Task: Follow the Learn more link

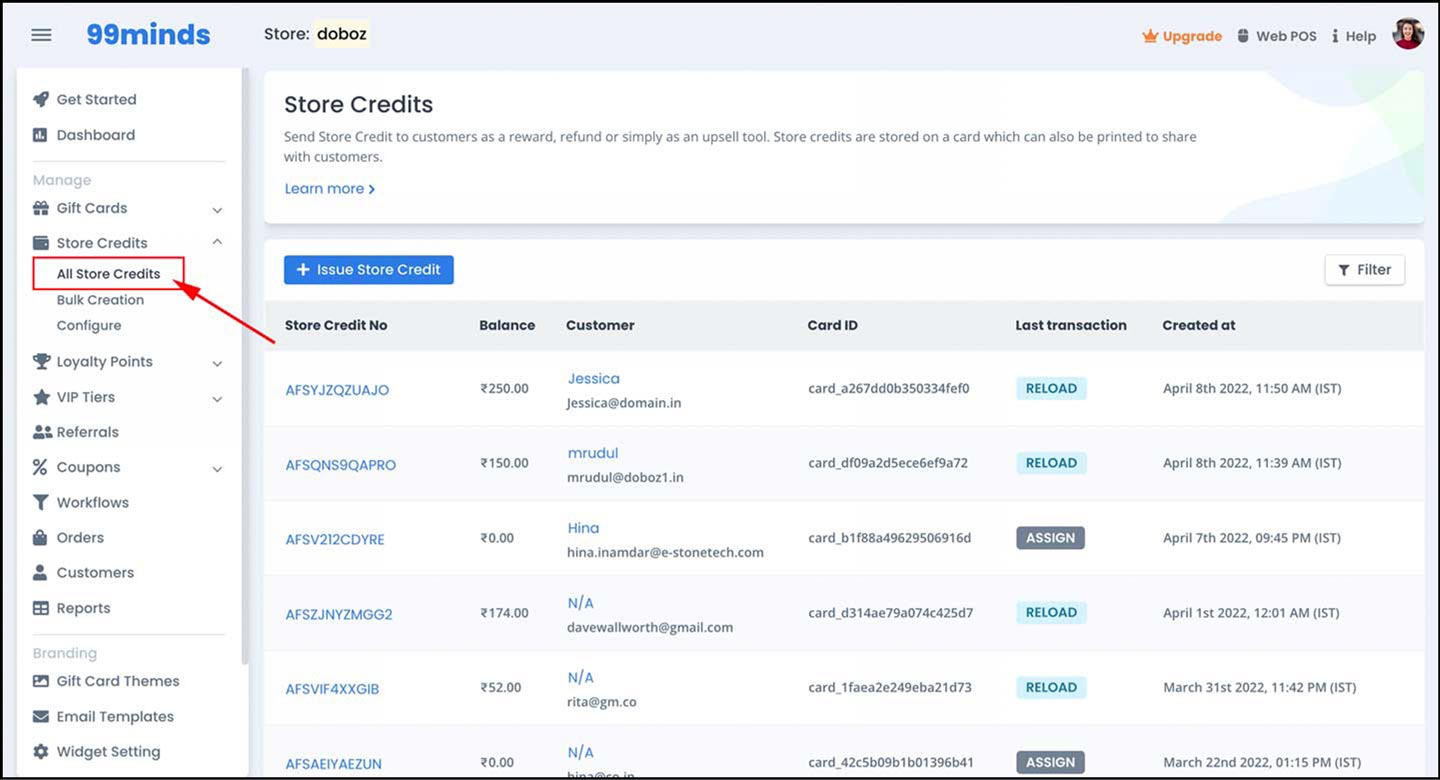Action: 330,189
